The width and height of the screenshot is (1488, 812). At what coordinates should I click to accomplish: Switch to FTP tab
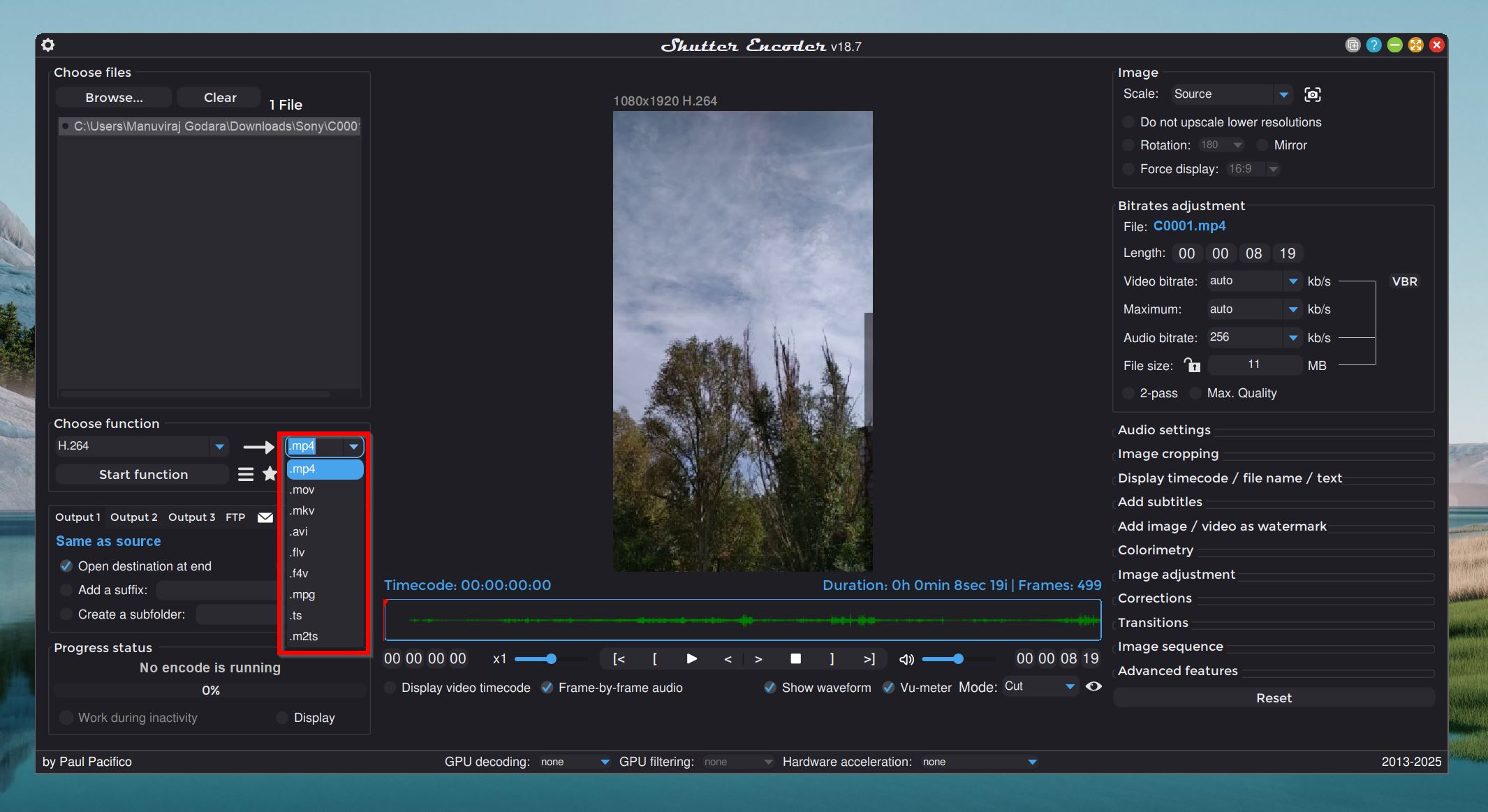(x=235, y=517)
